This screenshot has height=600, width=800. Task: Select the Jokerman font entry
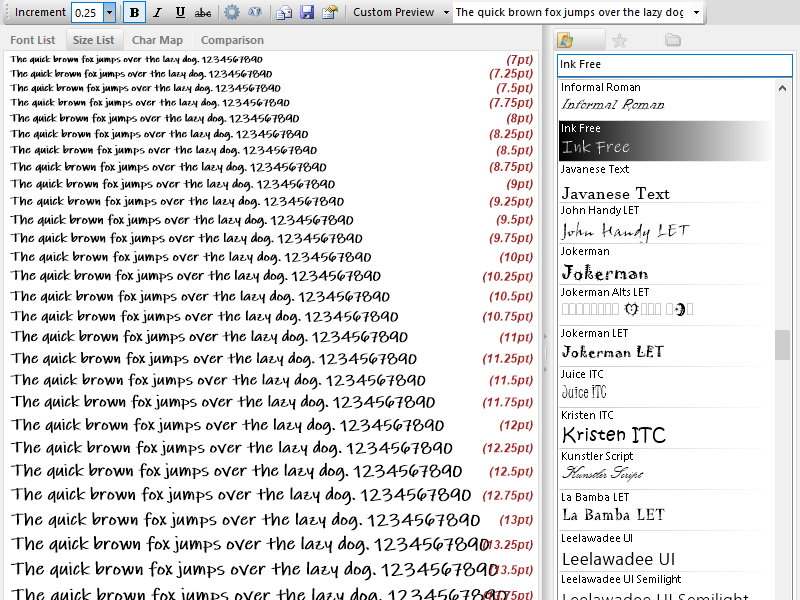[x=666, y=264]
